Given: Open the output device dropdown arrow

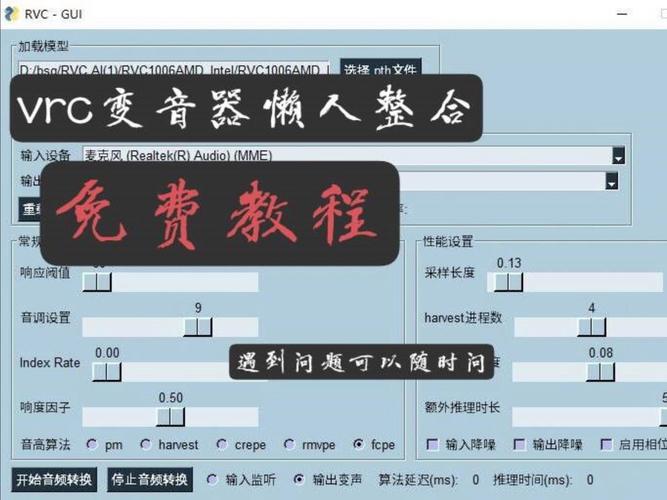Looking at the screenshot, I should pos(611,181).
